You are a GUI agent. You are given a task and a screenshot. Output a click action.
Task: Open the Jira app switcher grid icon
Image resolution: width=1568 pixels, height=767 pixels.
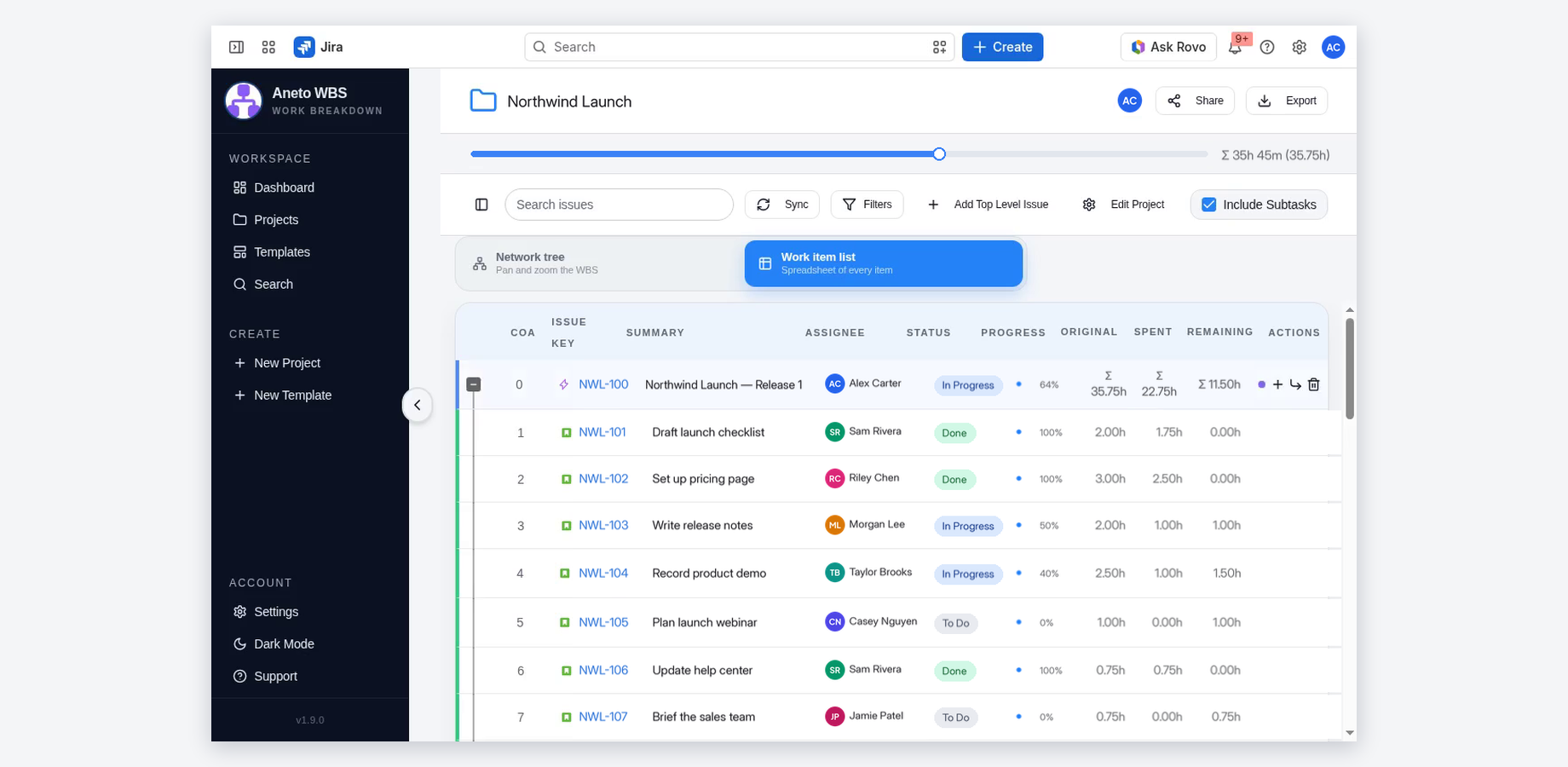tap(268, 47)
